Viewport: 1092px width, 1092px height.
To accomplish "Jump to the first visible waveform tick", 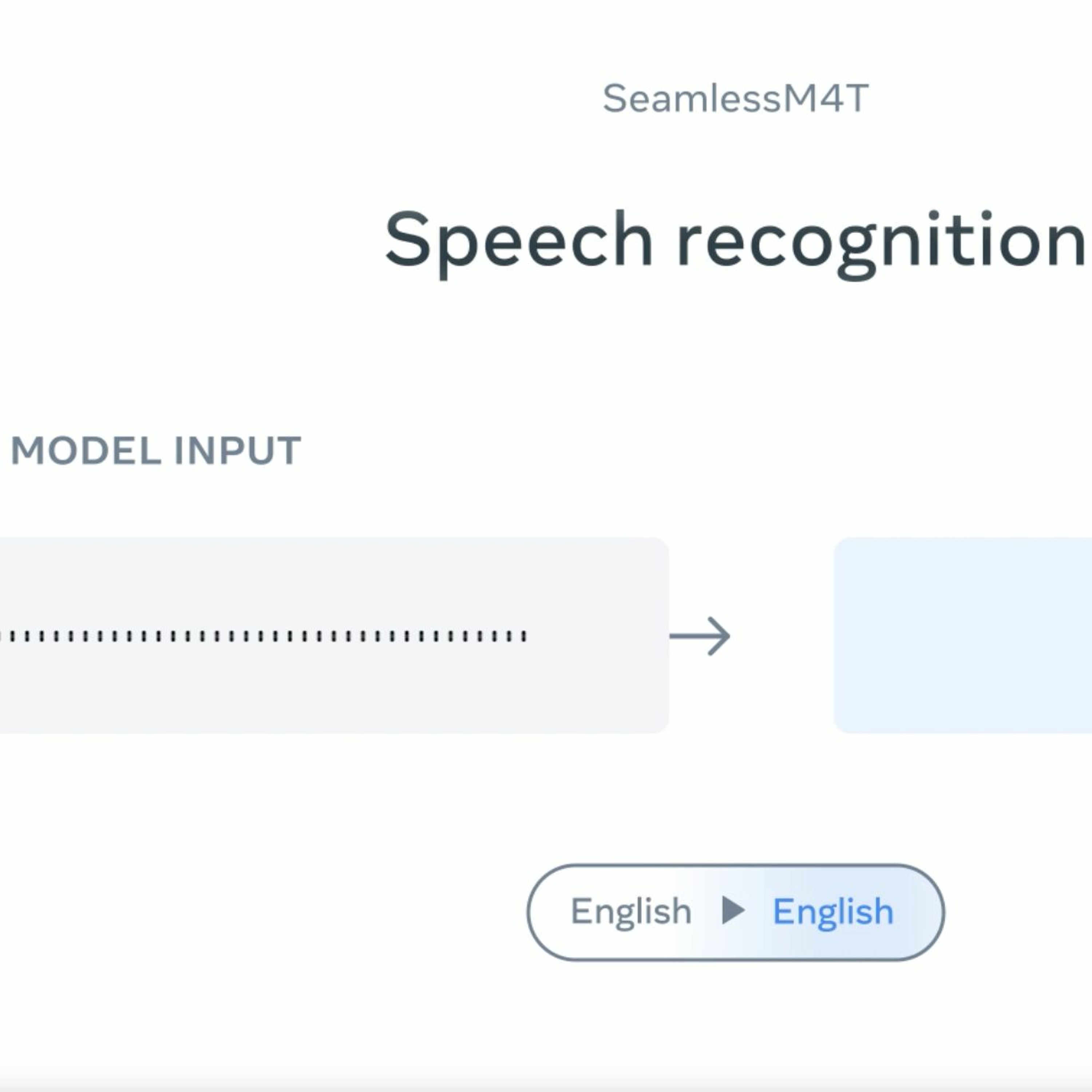I will click(x=12, y=636).
